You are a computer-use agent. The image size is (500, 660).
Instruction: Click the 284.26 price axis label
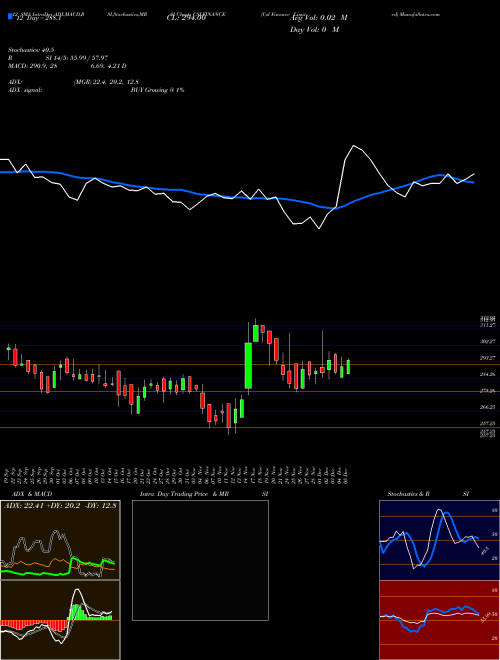(487, 374)
